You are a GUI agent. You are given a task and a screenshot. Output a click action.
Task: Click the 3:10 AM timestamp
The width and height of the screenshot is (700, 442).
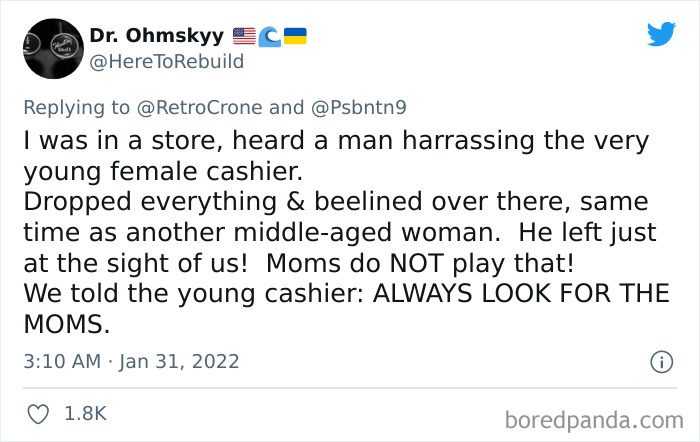pos(62,362)
